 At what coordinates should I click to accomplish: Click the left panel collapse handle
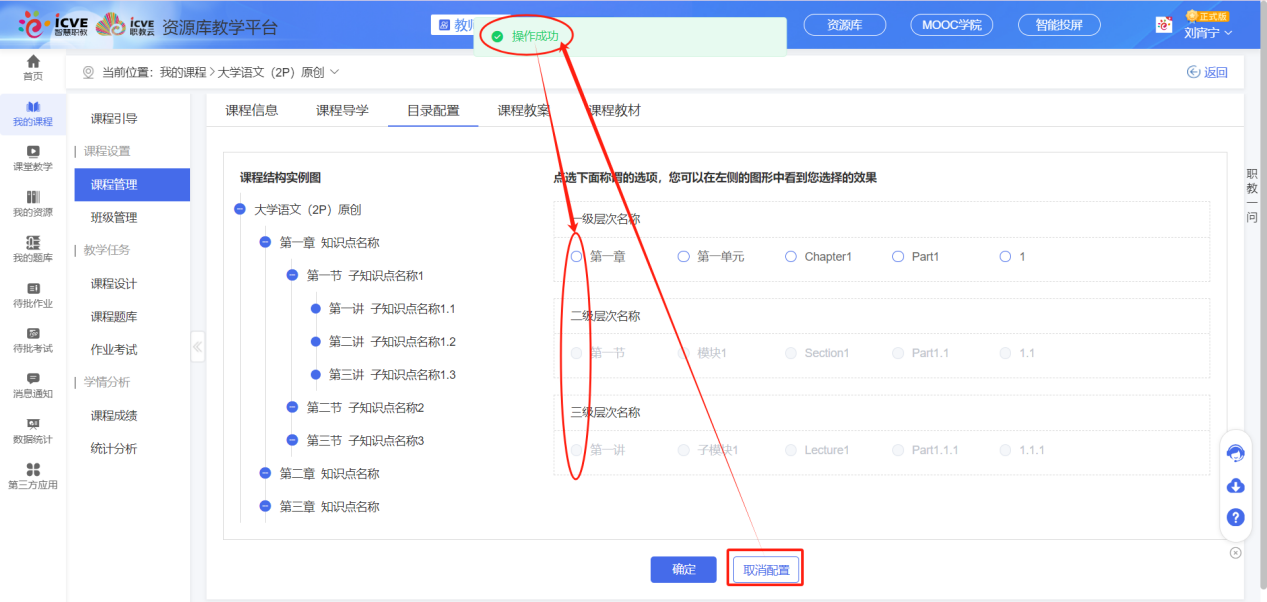click(197, 346)
